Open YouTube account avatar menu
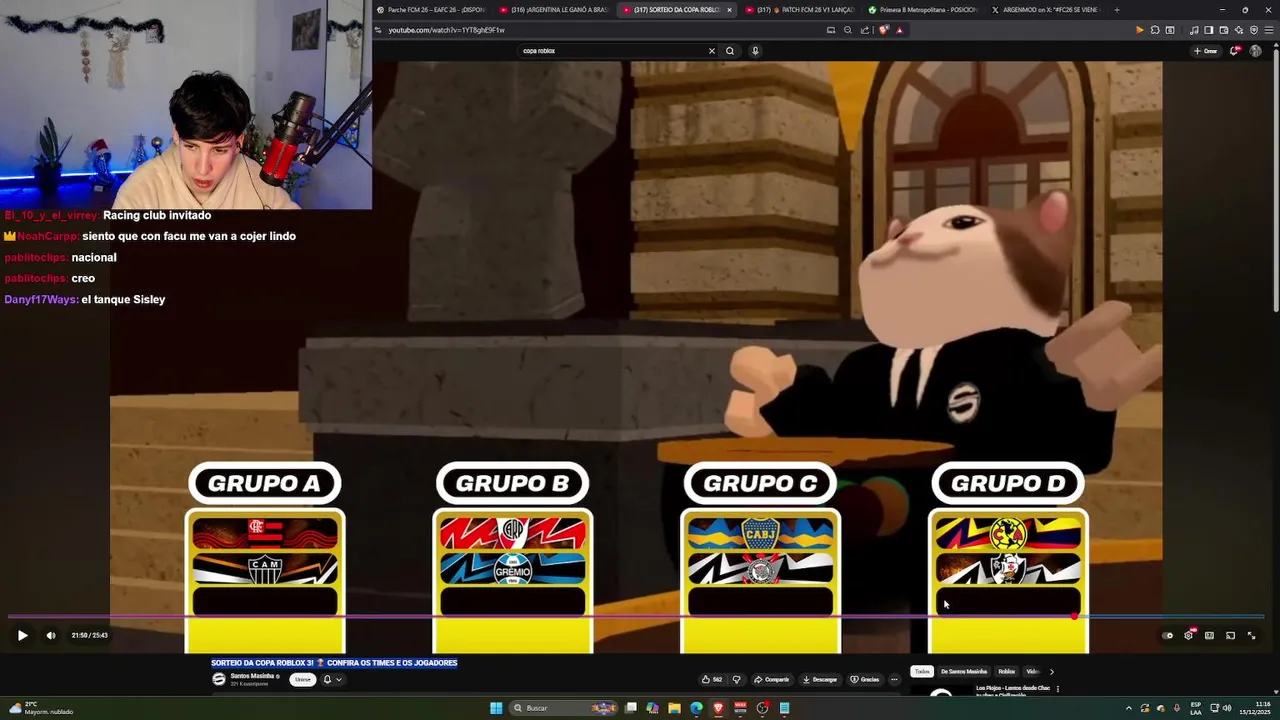The image size is (1280, 720). 1256,50
